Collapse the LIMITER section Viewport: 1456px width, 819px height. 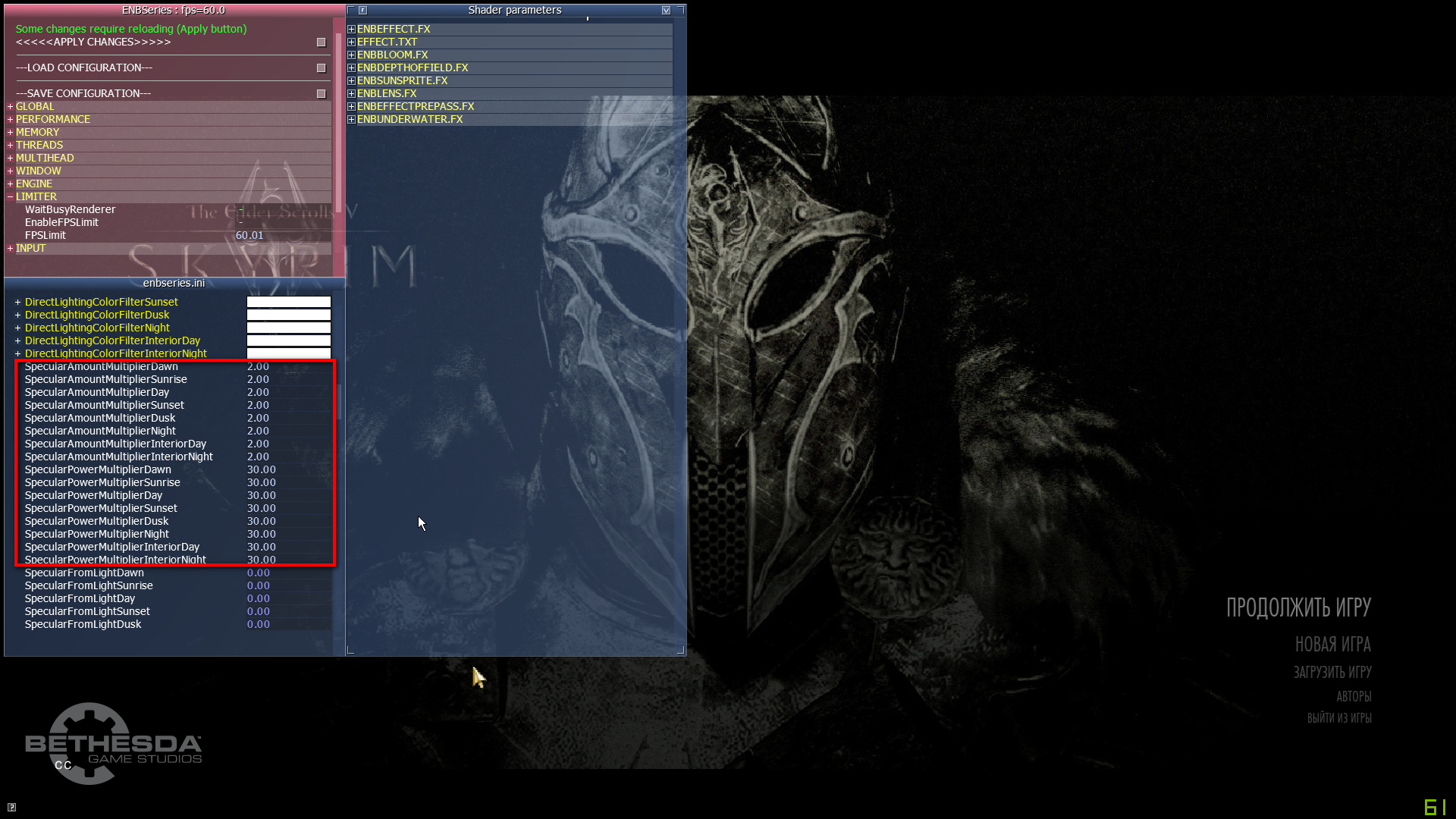click(11, 197)
